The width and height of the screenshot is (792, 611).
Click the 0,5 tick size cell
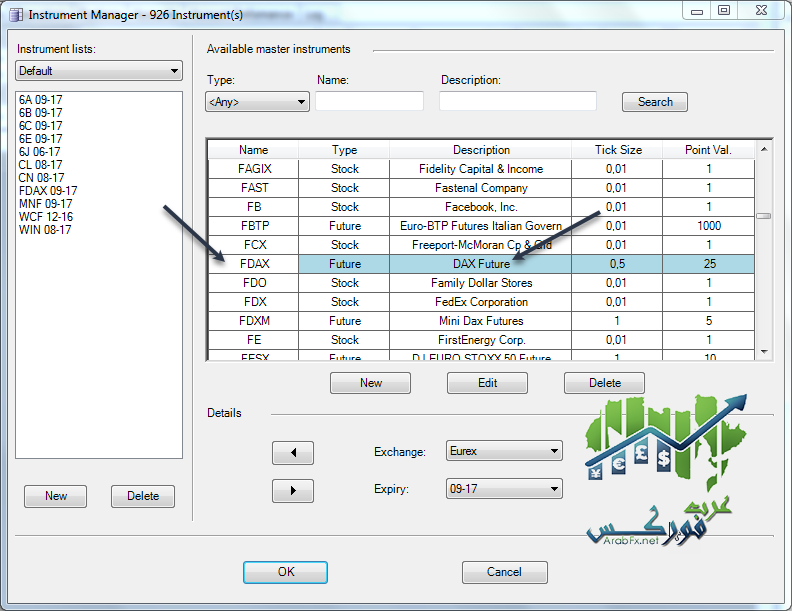tap(617, 264)
